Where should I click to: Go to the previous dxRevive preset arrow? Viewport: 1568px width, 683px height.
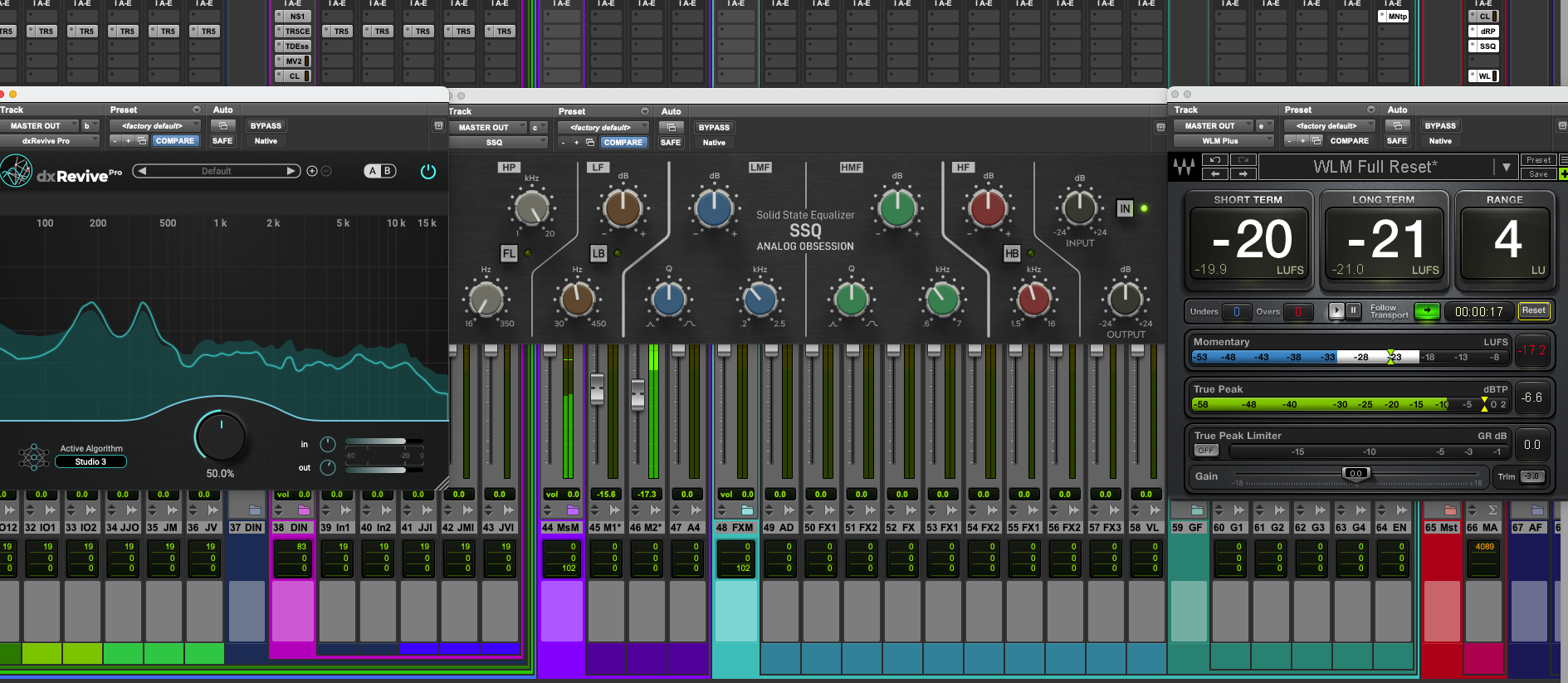141,171
